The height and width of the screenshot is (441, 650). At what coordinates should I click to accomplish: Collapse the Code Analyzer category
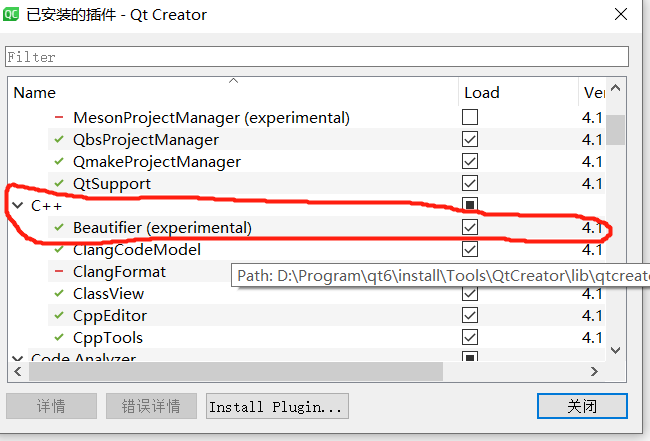(18, 358)
